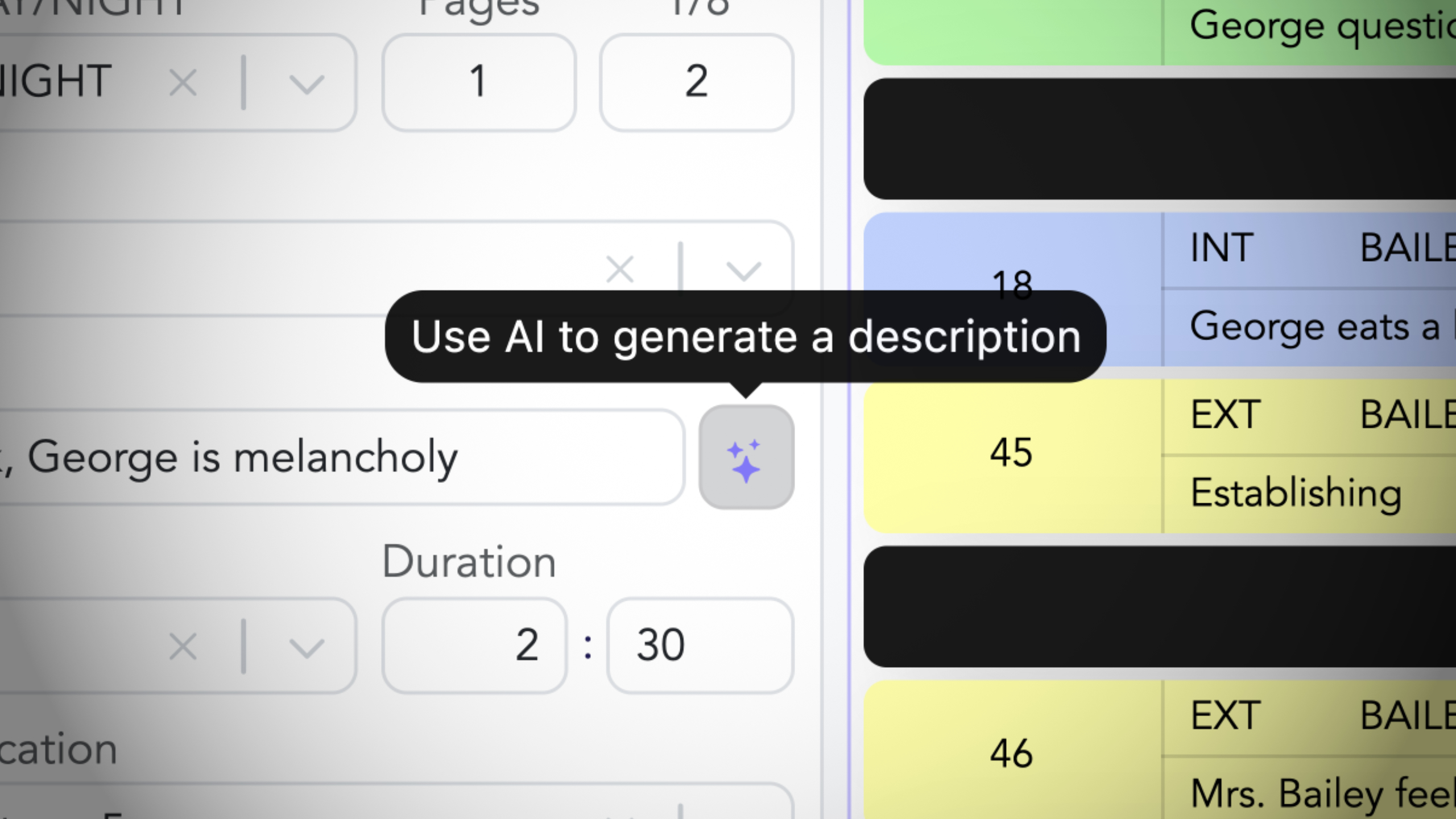Open the NIGHT time-of-day dropdown
This screenshot has width=1456, height=819.
tap(307, 84)
